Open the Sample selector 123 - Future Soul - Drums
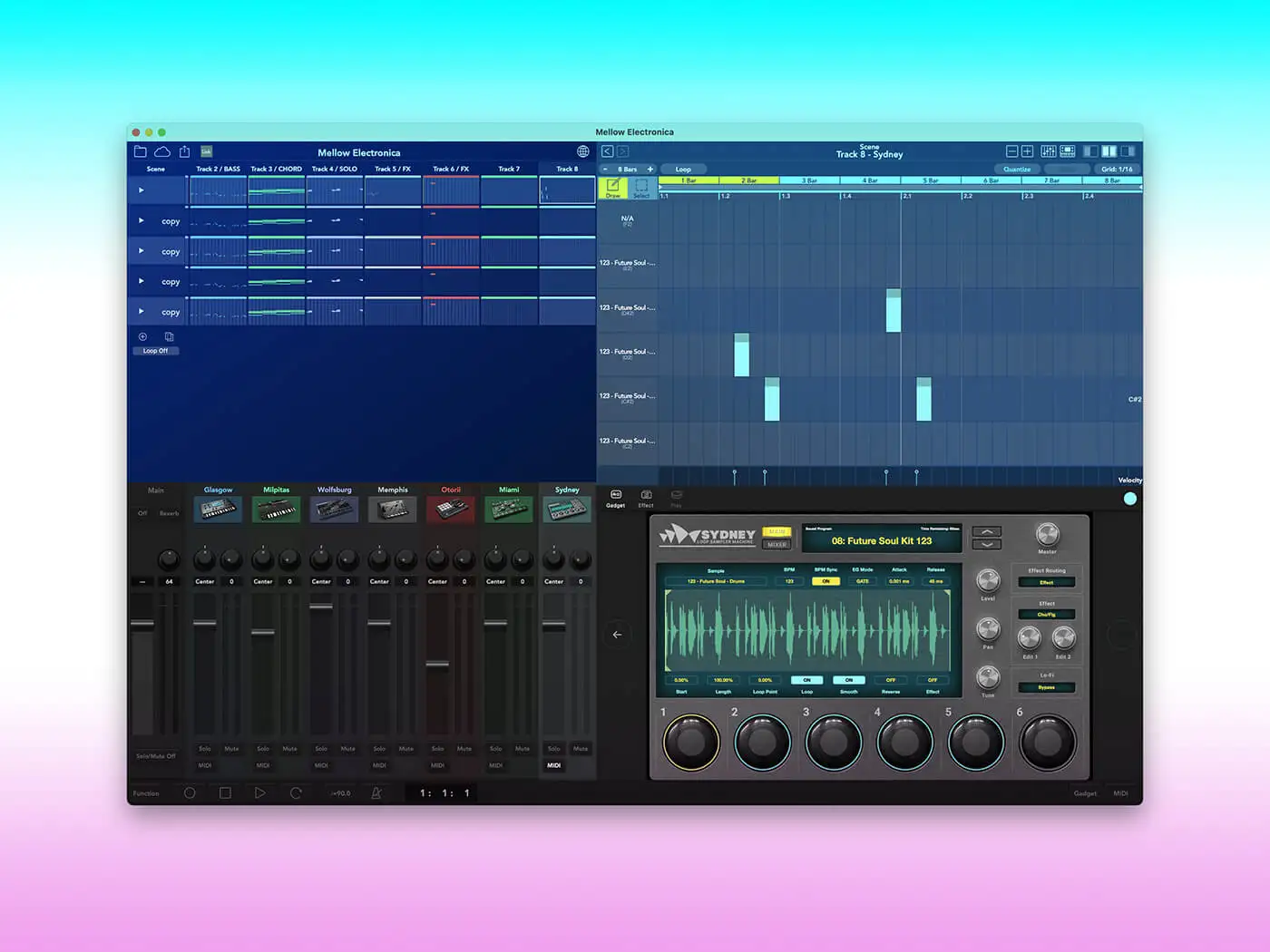This screenshot has height=952, width=1270. tap(716, 581)
